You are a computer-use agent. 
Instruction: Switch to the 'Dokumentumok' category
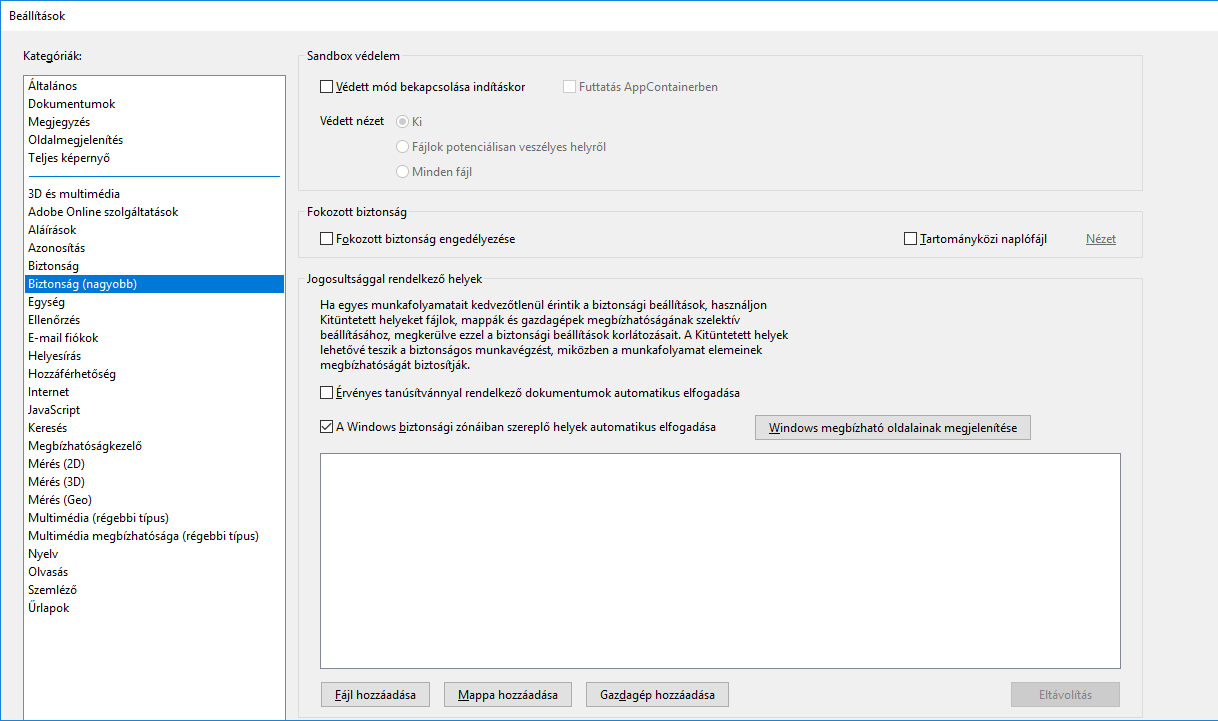pyautogui.click(x=71, y=104)
